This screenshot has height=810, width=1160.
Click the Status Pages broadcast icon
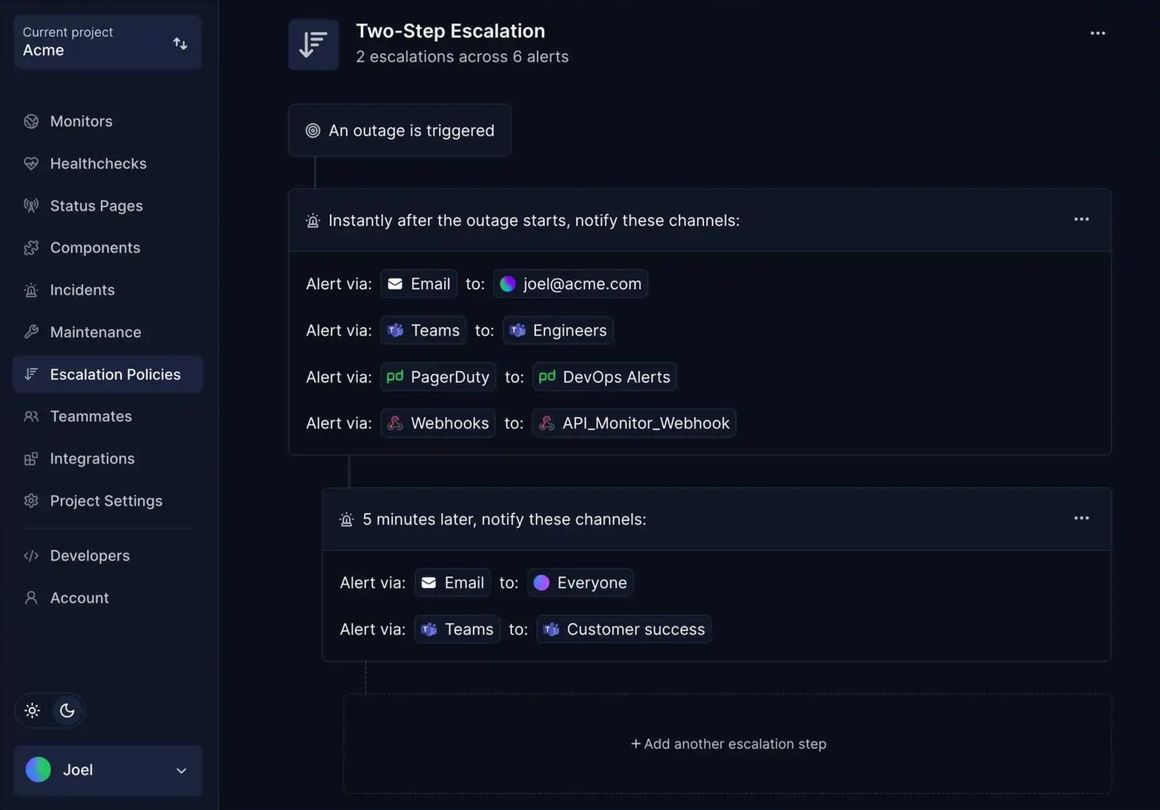[31, 206]
